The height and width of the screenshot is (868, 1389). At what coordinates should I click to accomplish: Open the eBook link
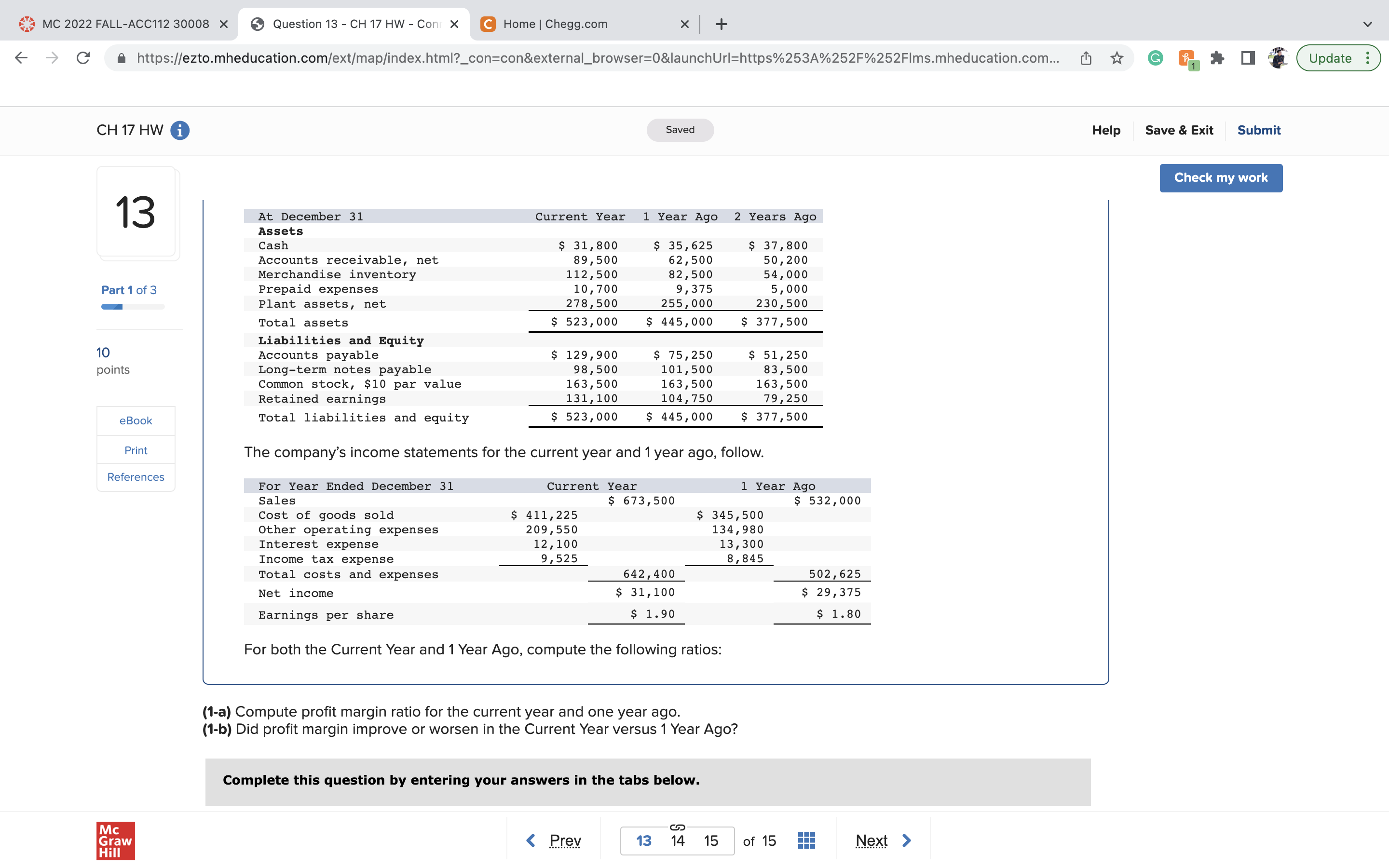[x=136, y=420]
